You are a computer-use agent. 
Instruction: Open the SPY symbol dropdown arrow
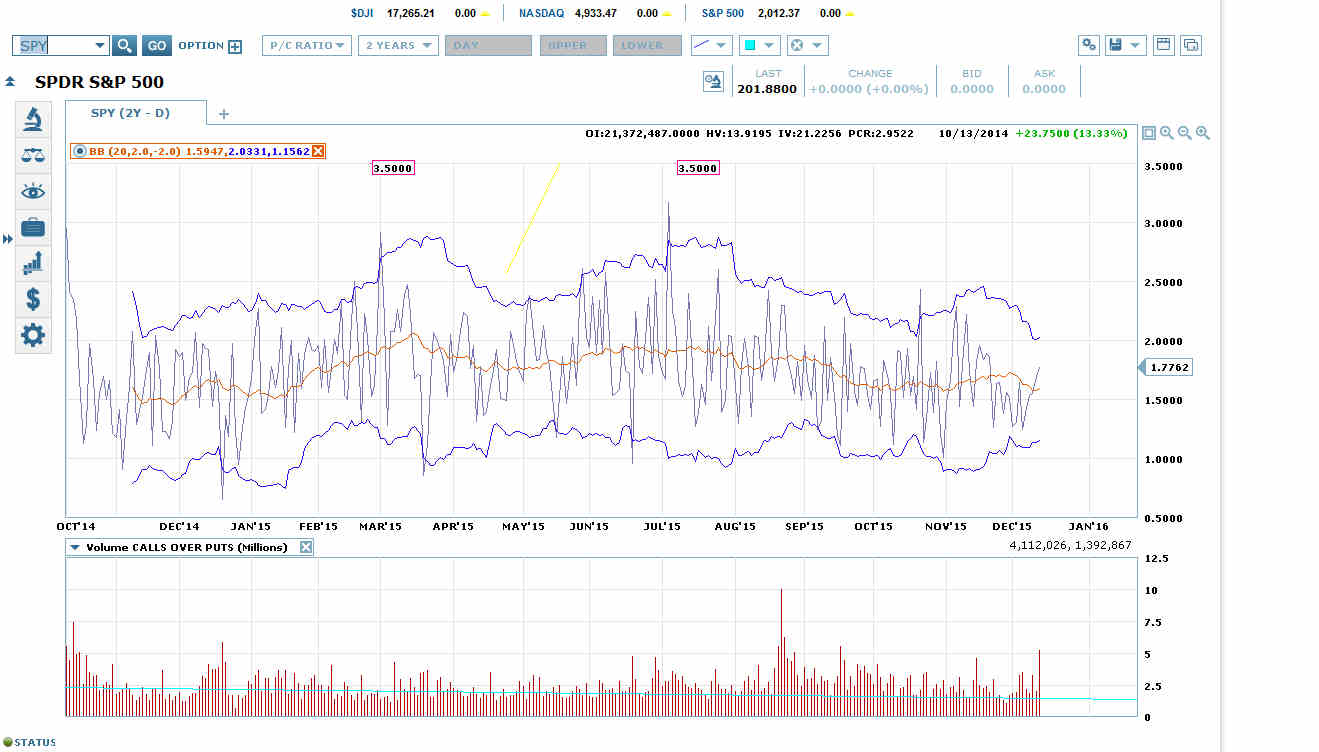(99, 45)
